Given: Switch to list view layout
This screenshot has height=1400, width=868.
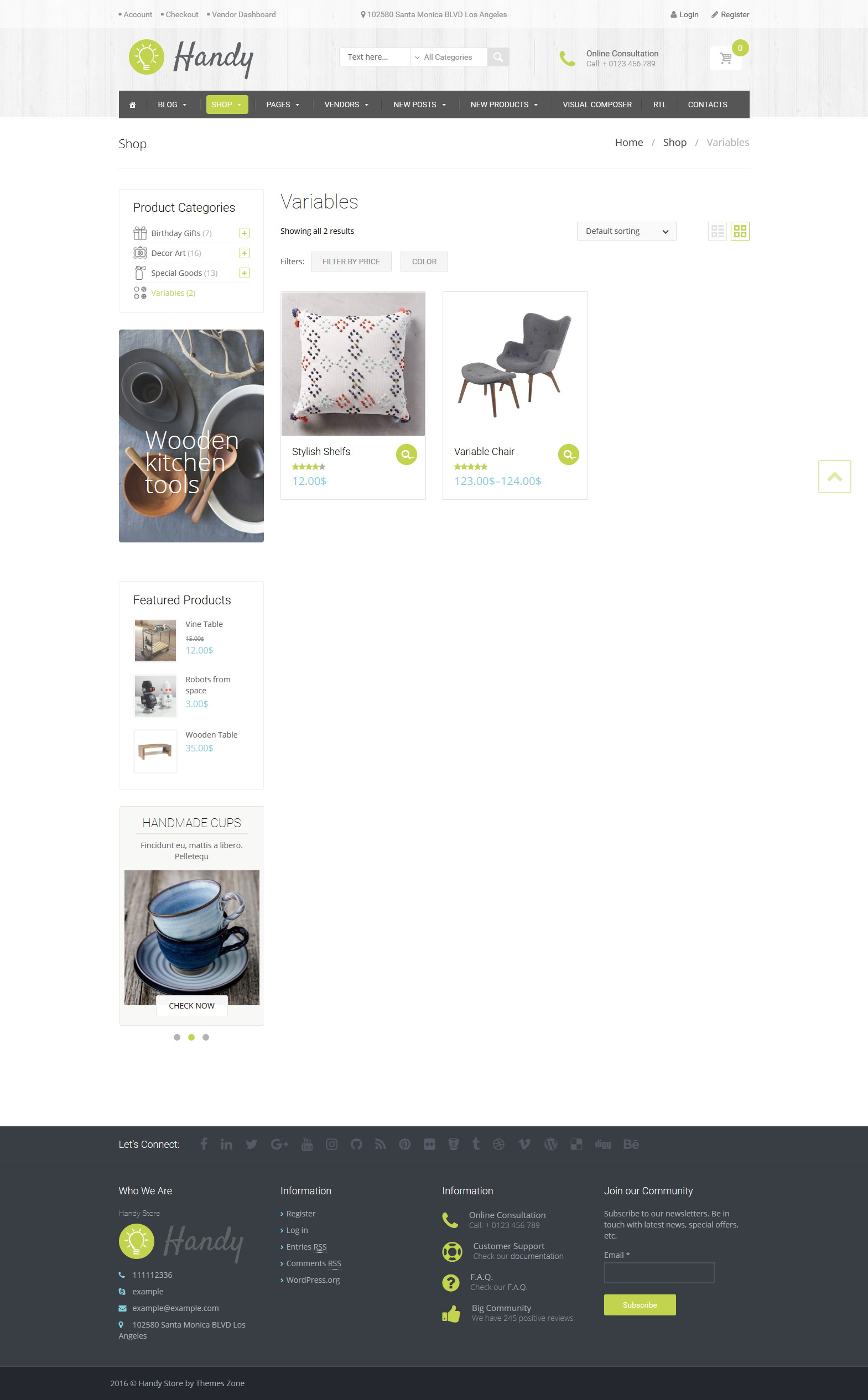Looking at the screenshot, I should [x=718, y=231].
